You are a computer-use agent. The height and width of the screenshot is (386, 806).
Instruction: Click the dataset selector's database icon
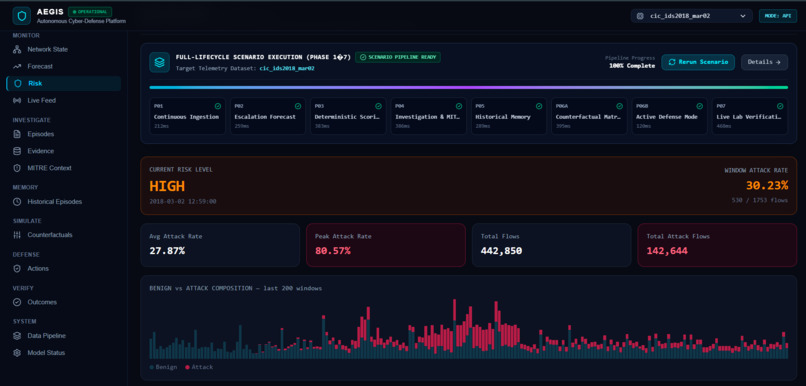click(x=640, y=16)
